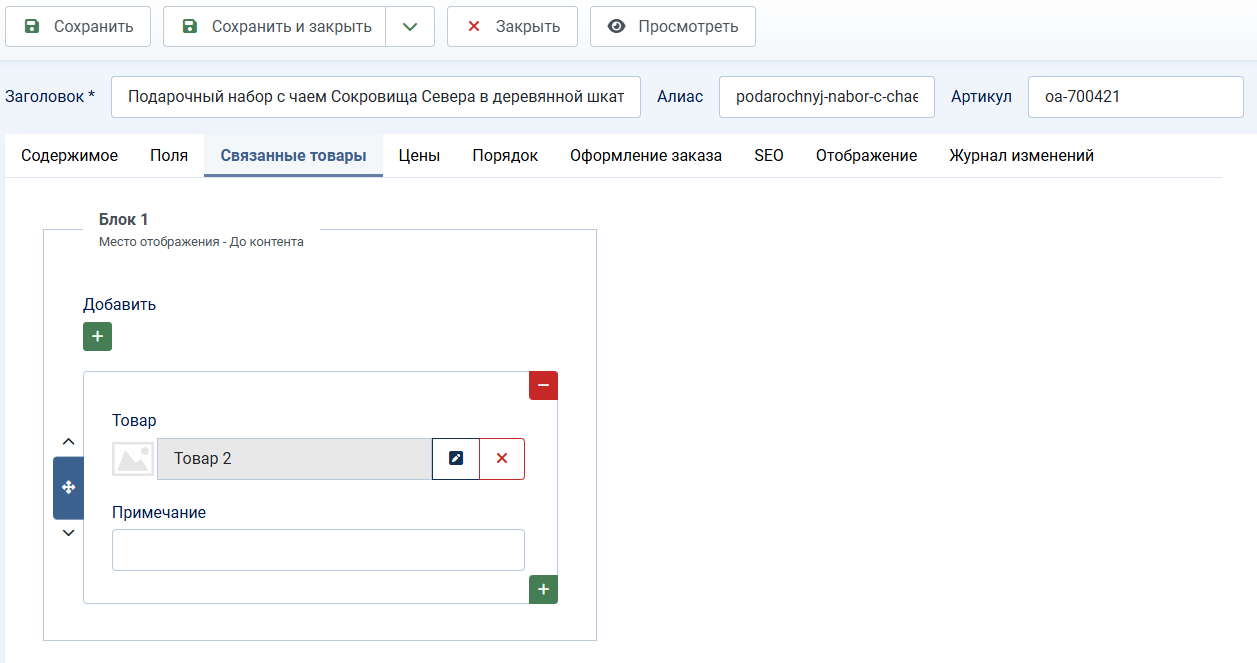Clear selected product with red X icon

[x=502, y=459]
